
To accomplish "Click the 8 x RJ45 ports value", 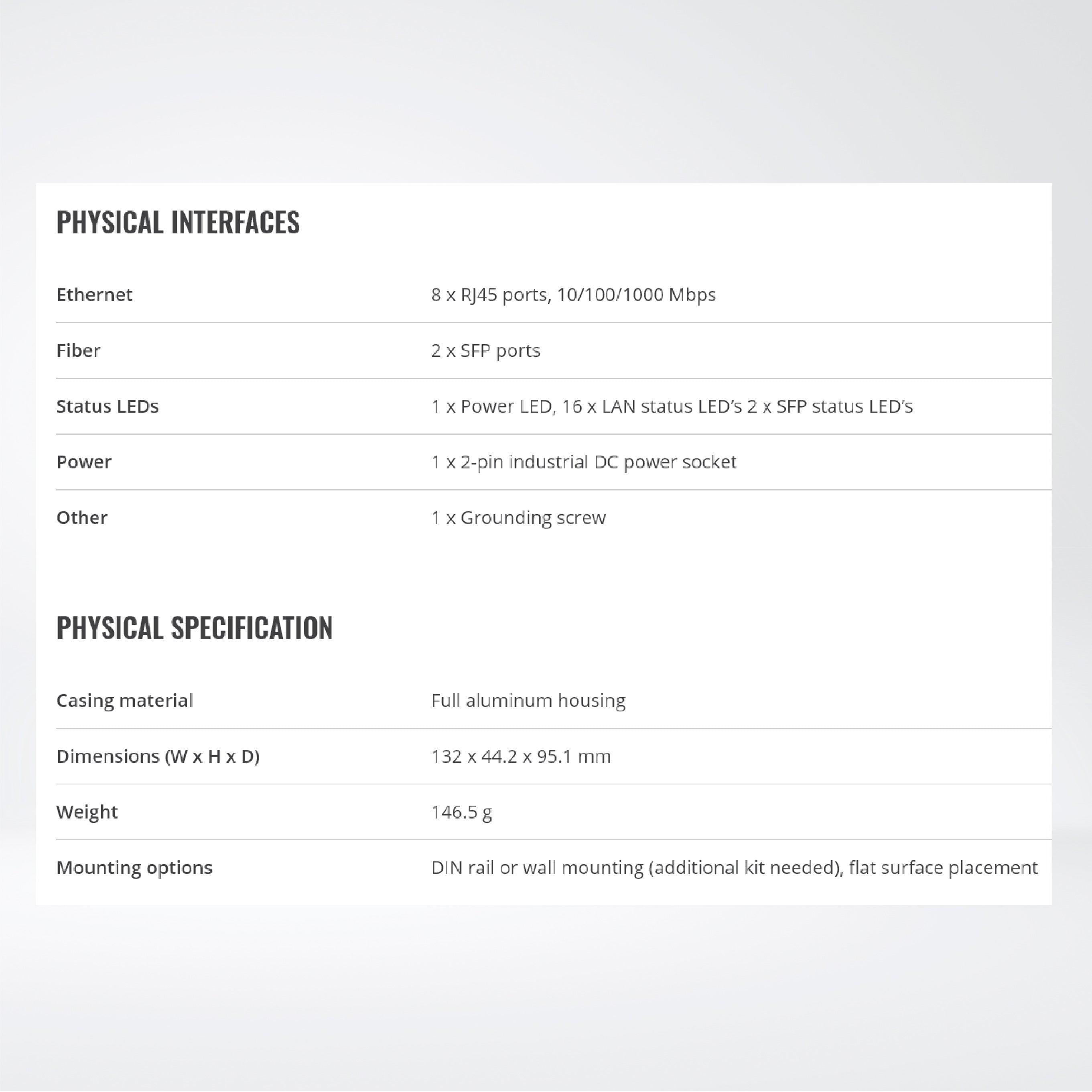I will [x=573, y=295].
